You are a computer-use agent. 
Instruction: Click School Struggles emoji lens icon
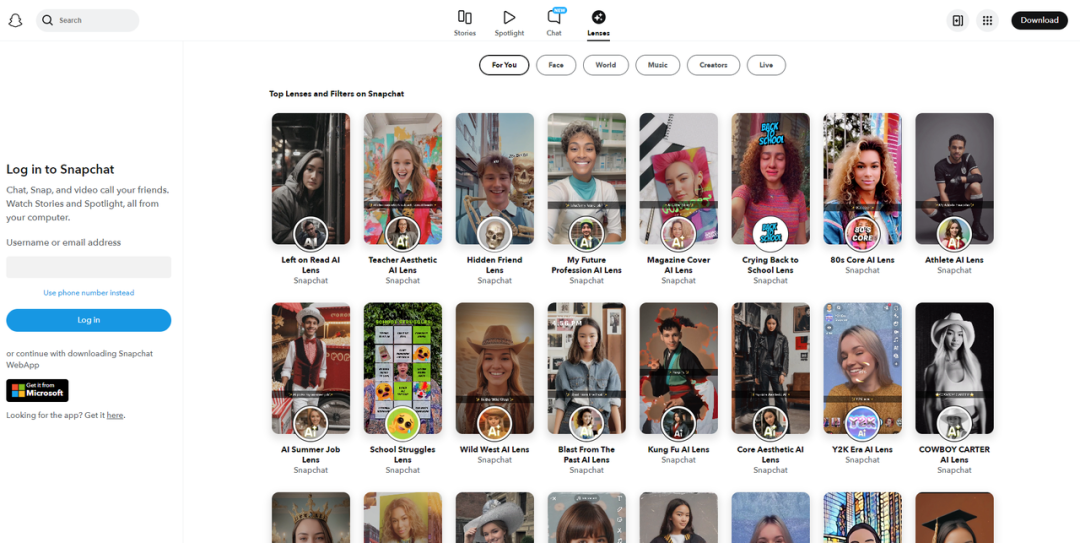pyautogui.click(x=403, y=424)
